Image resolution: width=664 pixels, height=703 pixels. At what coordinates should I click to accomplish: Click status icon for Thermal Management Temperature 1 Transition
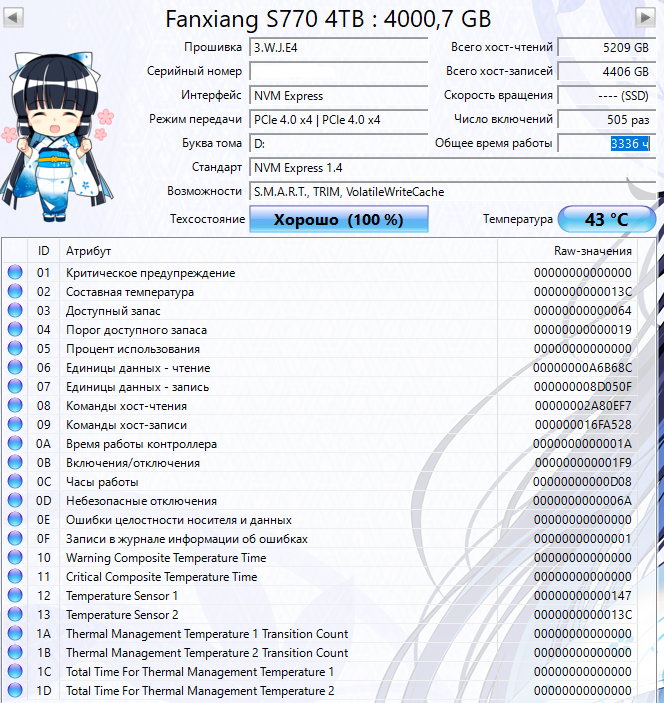[x=15, y=633]
